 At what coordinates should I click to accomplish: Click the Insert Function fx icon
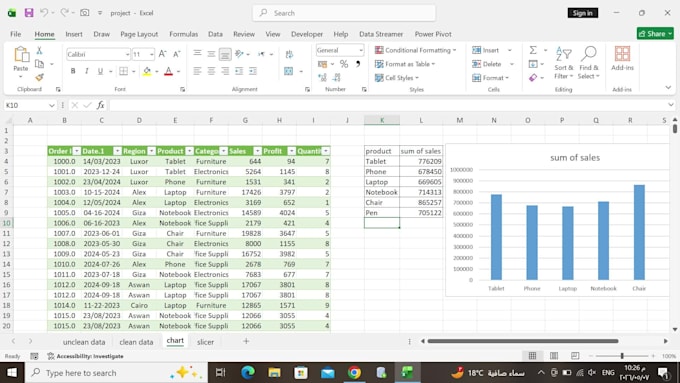tap(101, 105)
